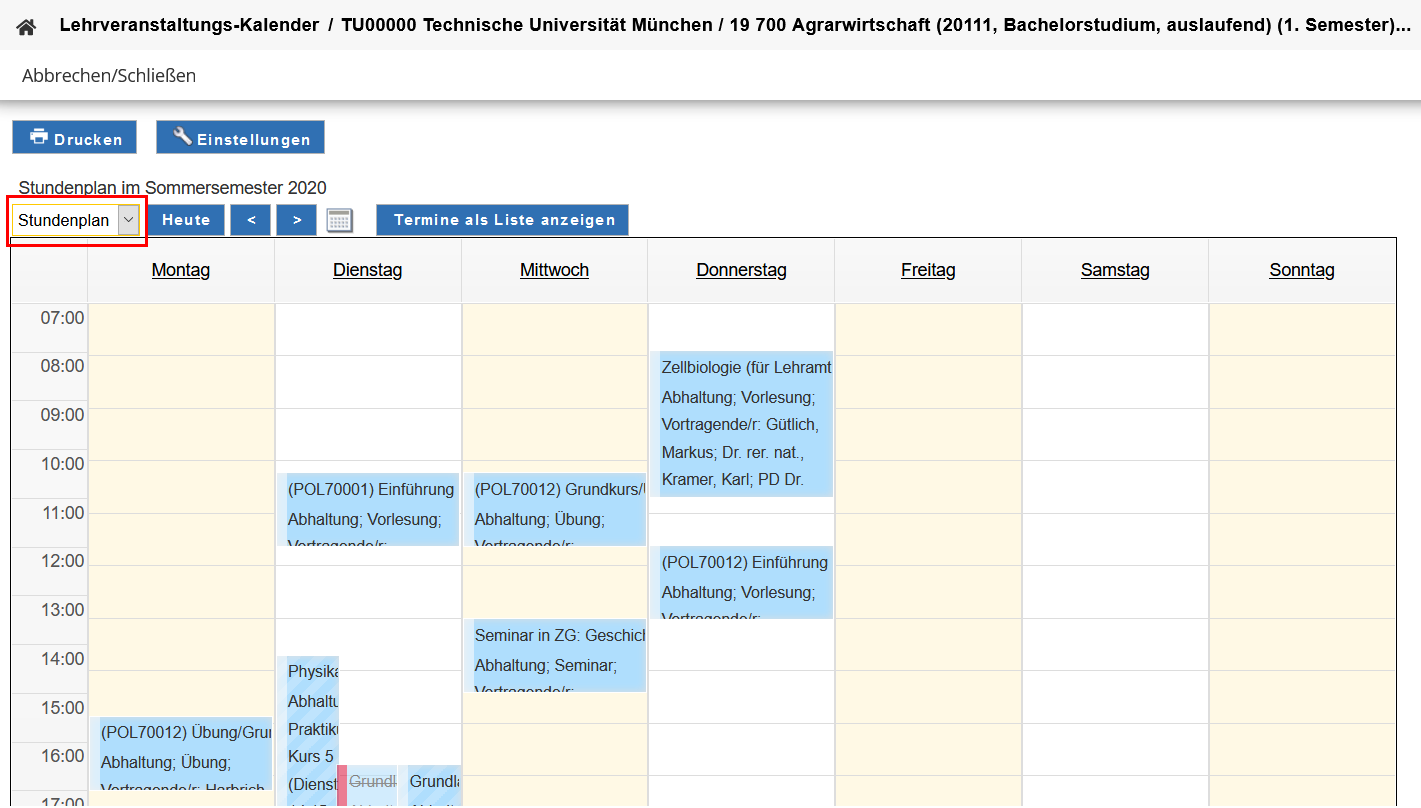The width and height of the screenshot is (1421, 808).
Task: Open the Donnerstag day header link
Action: pos(741,270)
